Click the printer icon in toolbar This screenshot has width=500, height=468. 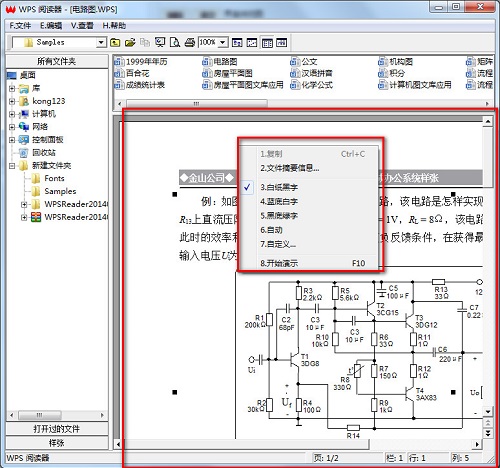[190, 42]
